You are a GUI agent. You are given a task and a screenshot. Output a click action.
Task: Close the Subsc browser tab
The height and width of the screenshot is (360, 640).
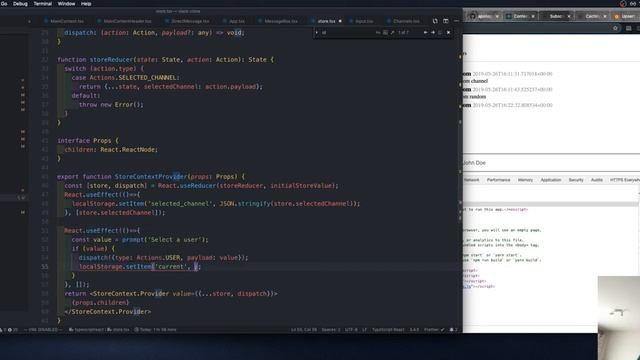coord(569,16)
